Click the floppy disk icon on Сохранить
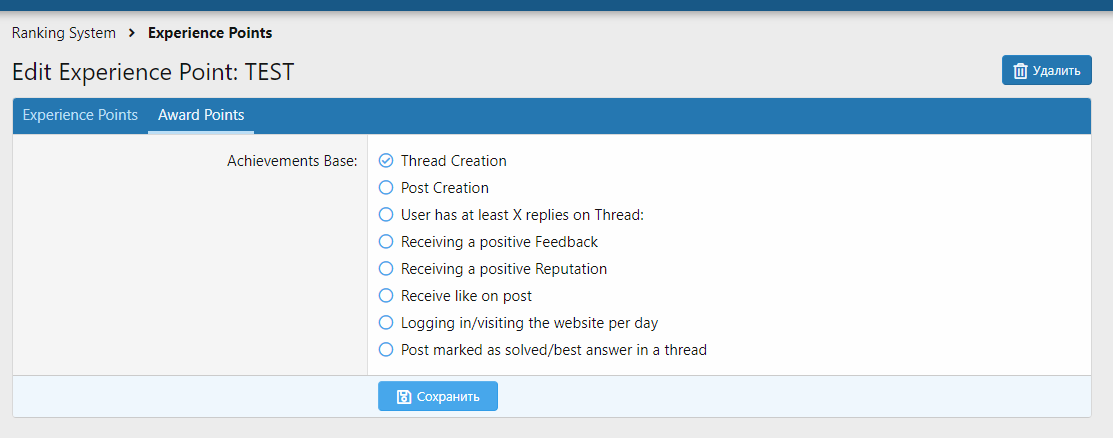Screen dimensions: 1113x438 (x=404, y=397)
